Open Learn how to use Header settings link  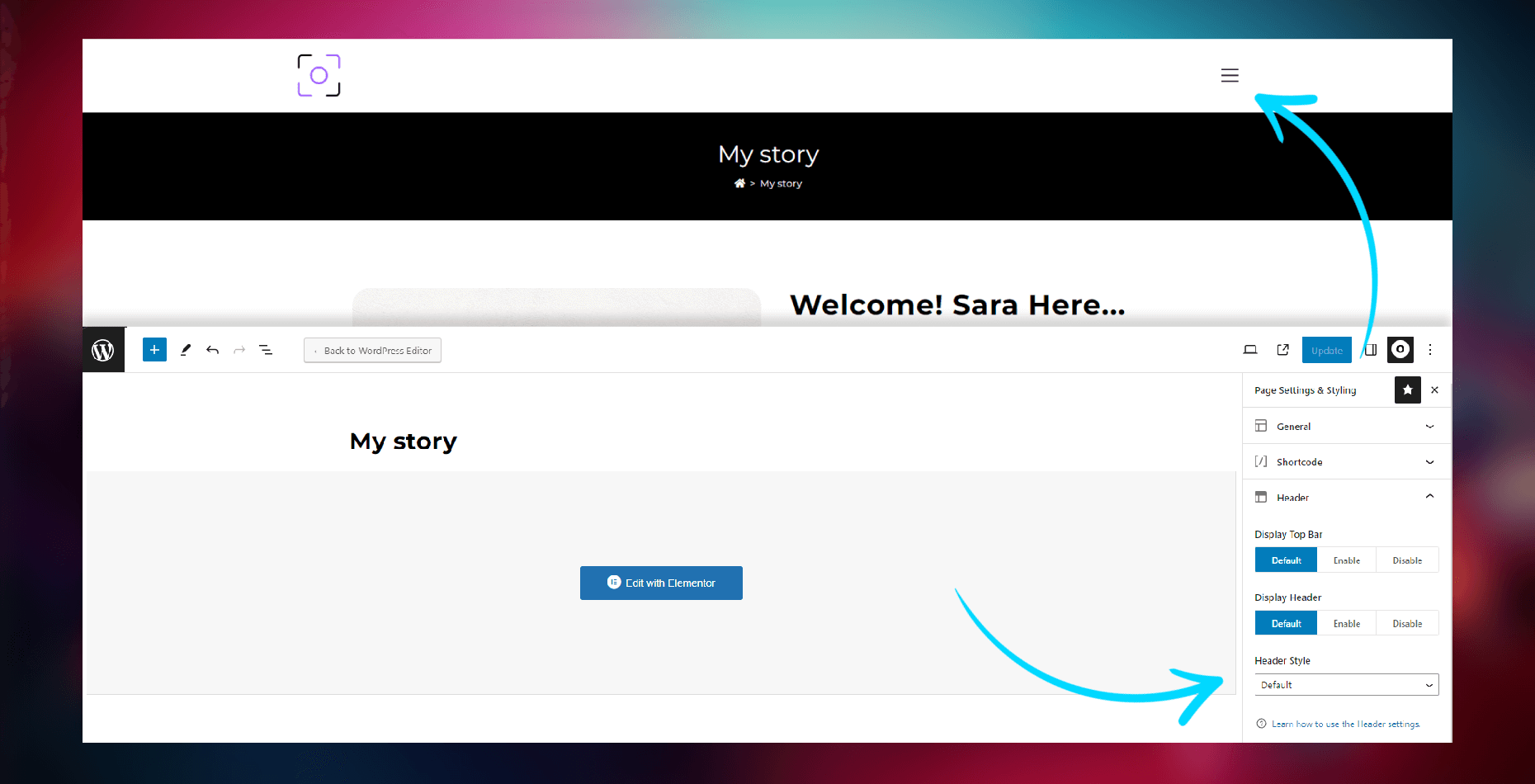pyautogui.click(x=1346, y=724)
